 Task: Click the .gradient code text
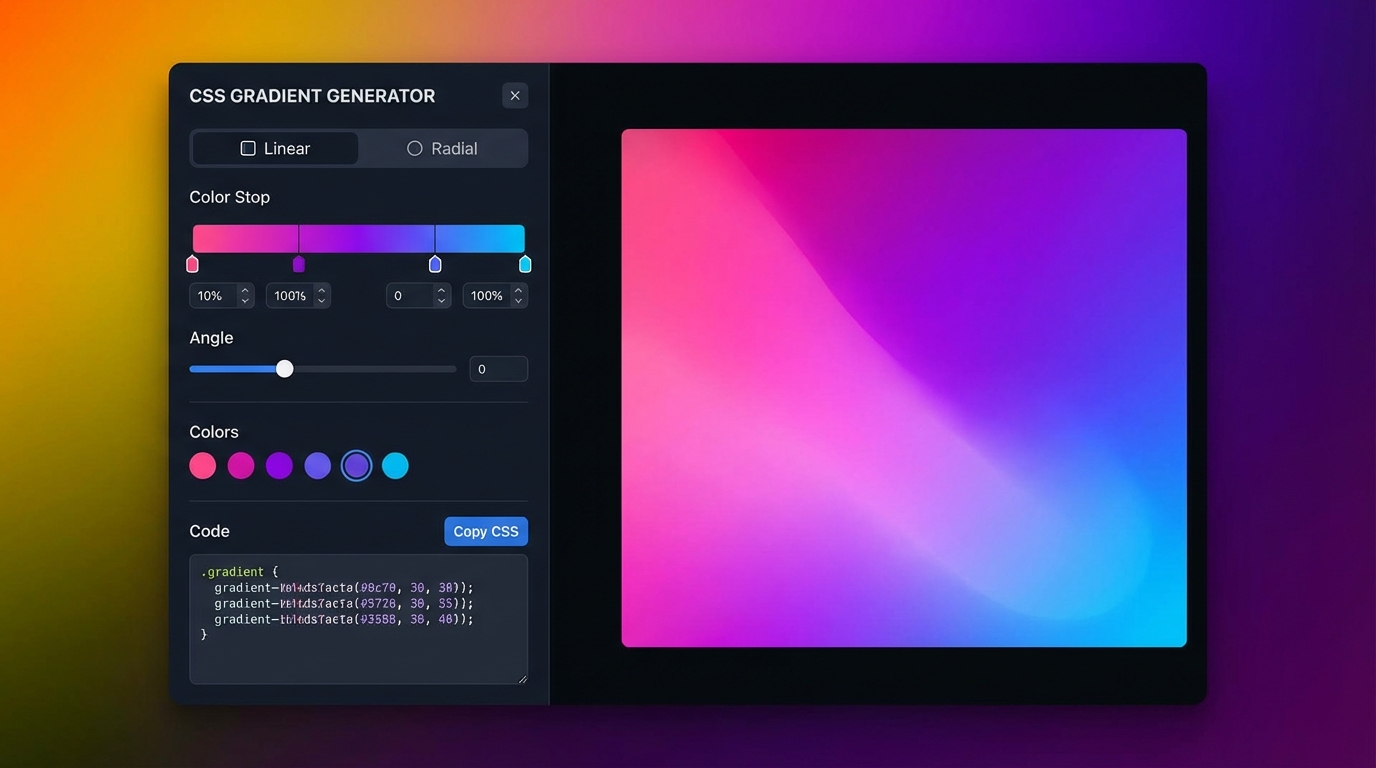tap(231, 571)
